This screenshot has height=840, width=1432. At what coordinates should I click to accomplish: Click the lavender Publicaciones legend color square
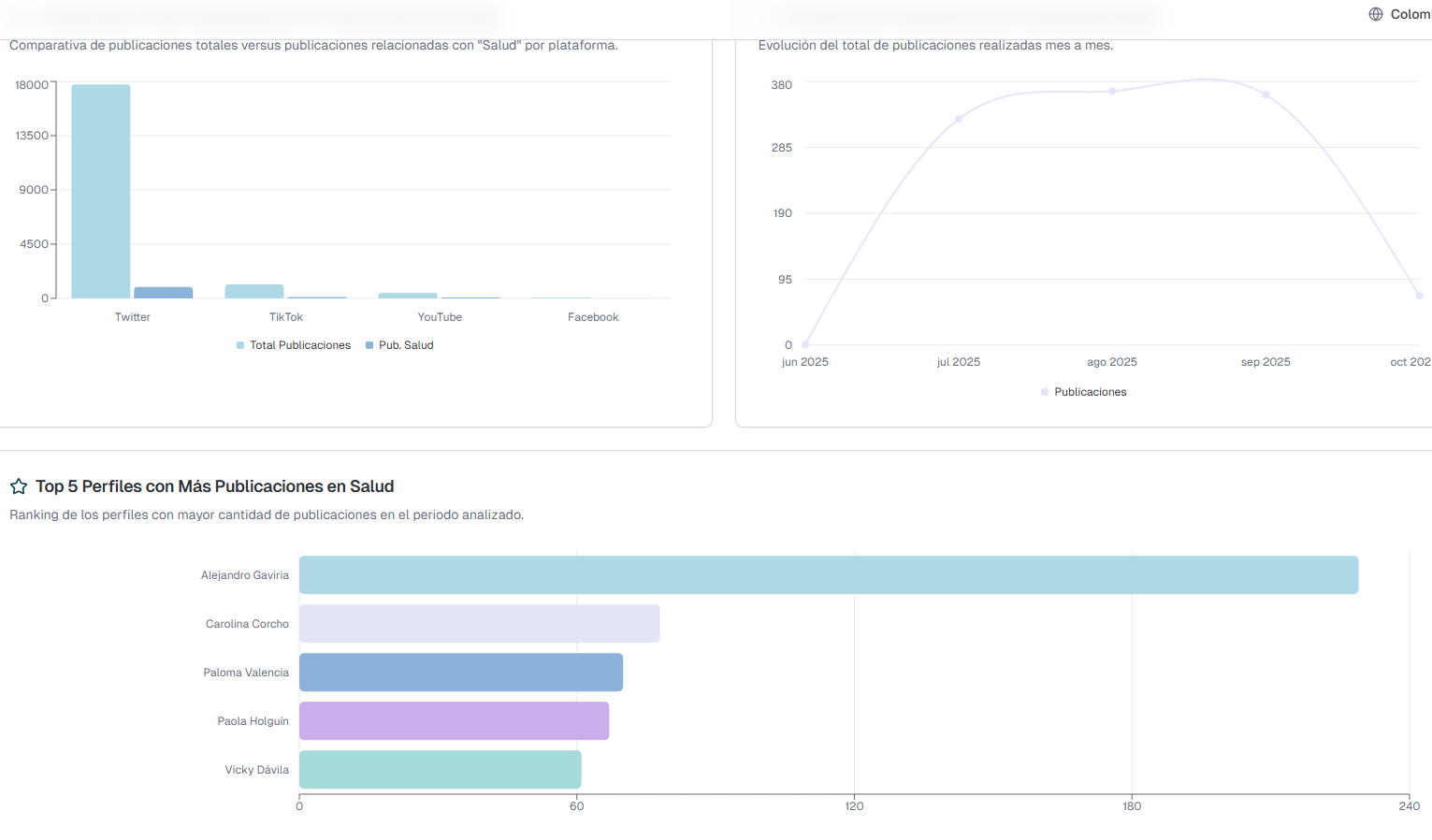tap(1045, 392)
